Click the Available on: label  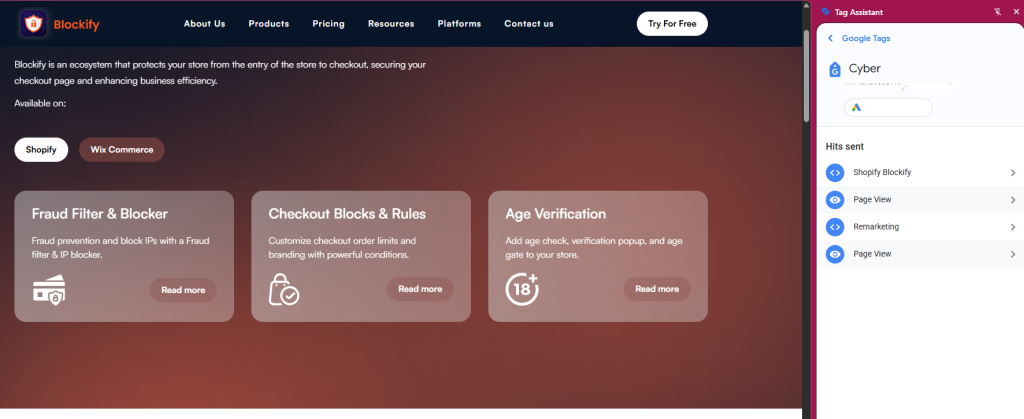[40, 103]
